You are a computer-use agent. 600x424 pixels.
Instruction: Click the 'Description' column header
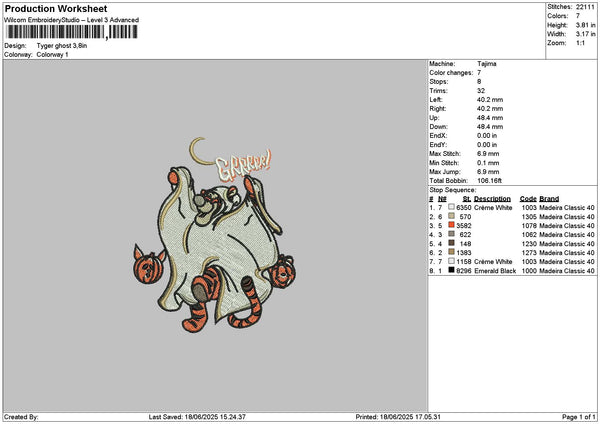pyautogui.click(x=492, y=199)
